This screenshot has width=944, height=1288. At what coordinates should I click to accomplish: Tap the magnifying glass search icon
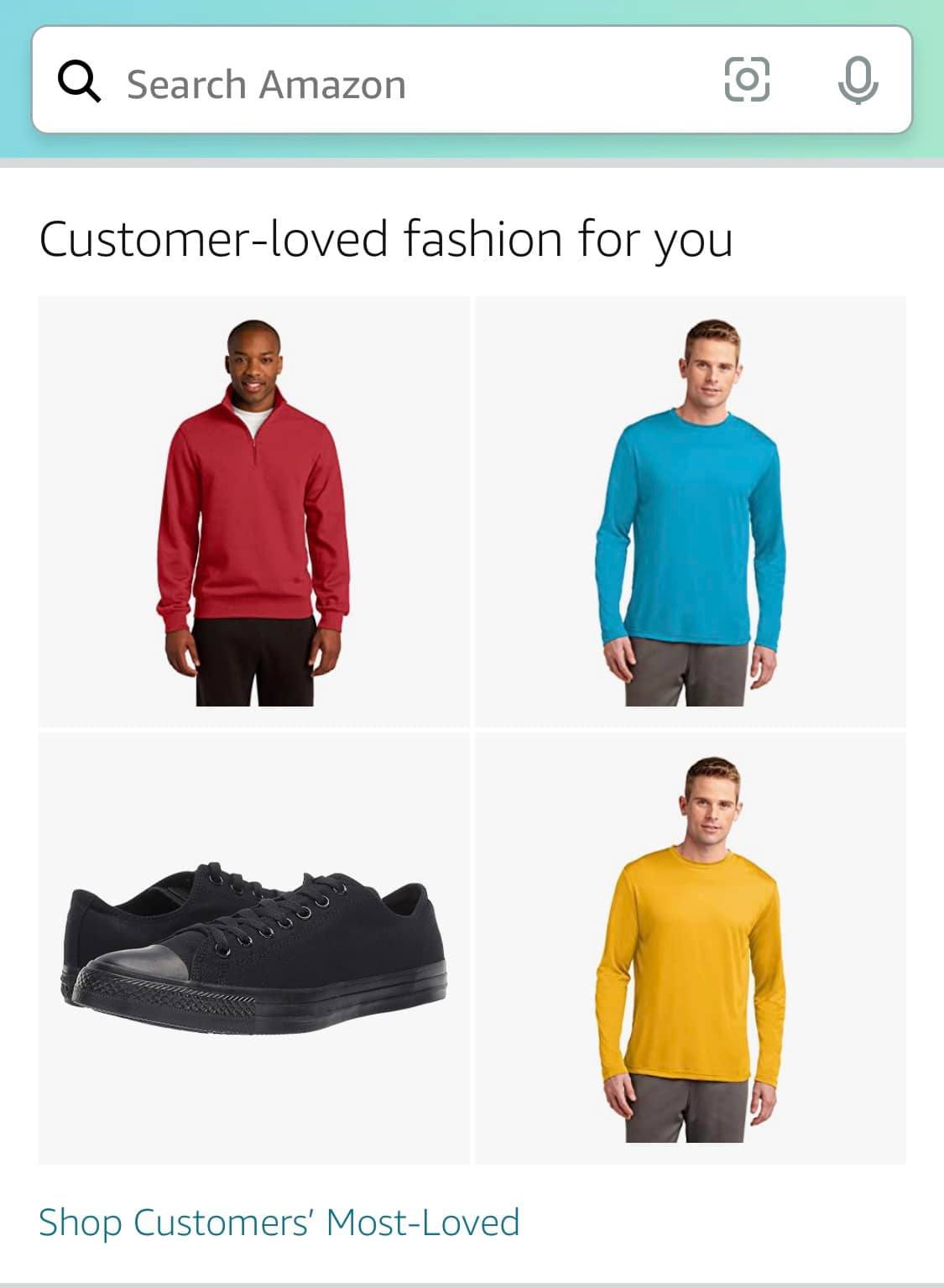click(79, 82)
